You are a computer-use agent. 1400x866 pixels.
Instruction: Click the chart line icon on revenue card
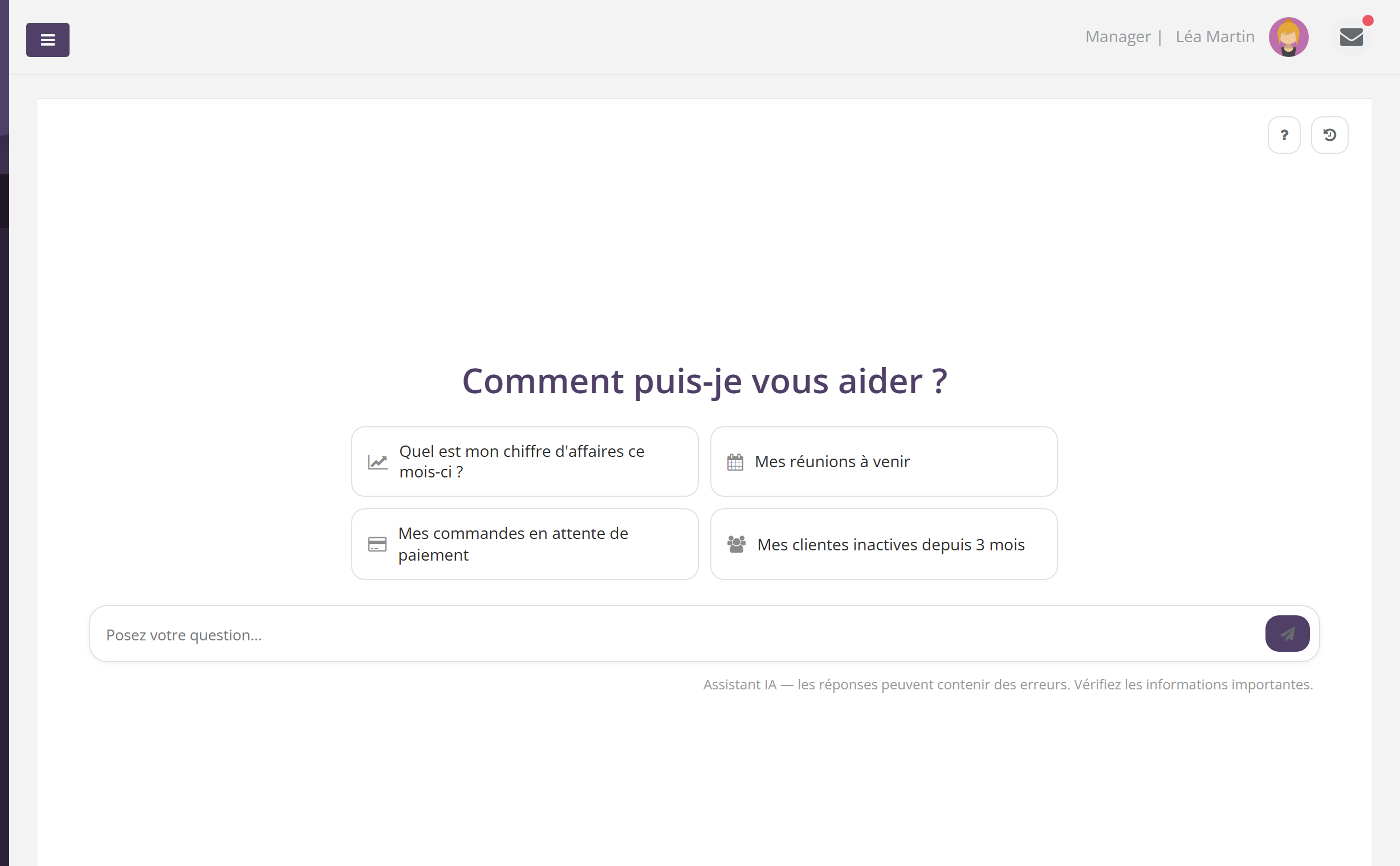pos(378,461)
